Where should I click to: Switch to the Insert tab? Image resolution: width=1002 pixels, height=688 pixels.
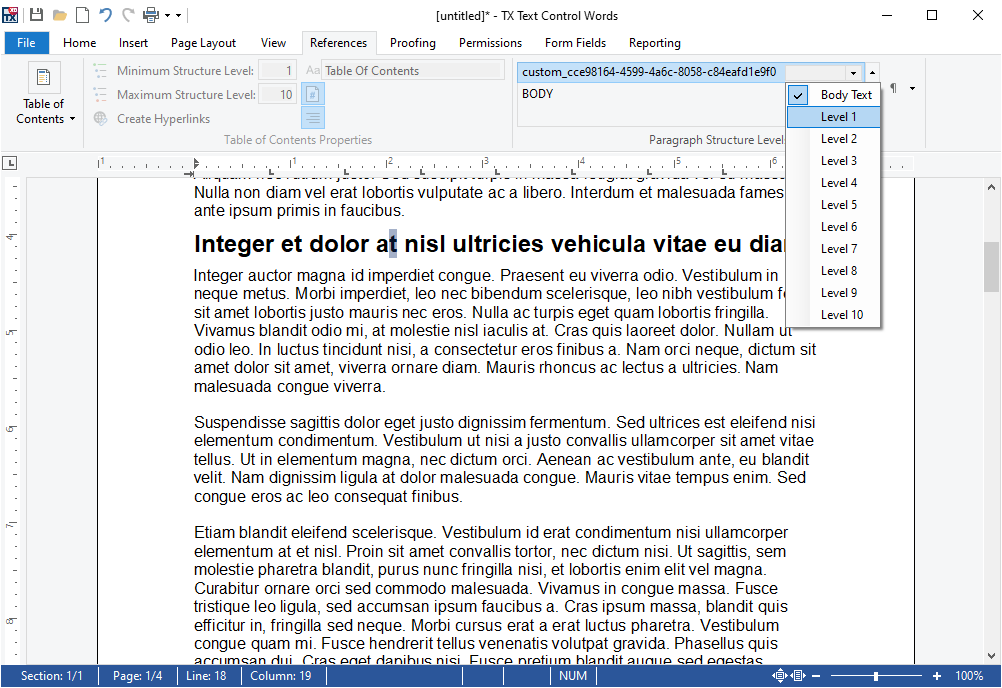click(133, 43)
